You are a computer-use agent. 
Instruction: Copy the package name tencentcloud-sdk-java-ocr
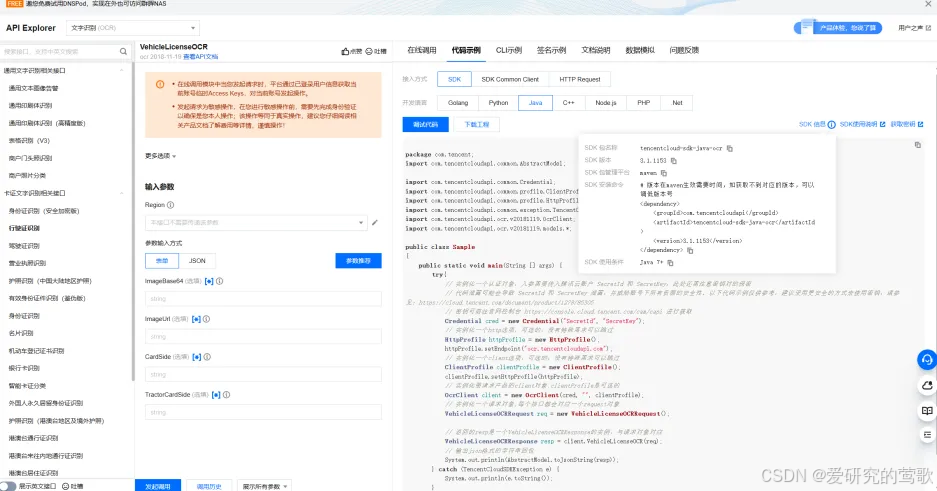click(730, 148)
